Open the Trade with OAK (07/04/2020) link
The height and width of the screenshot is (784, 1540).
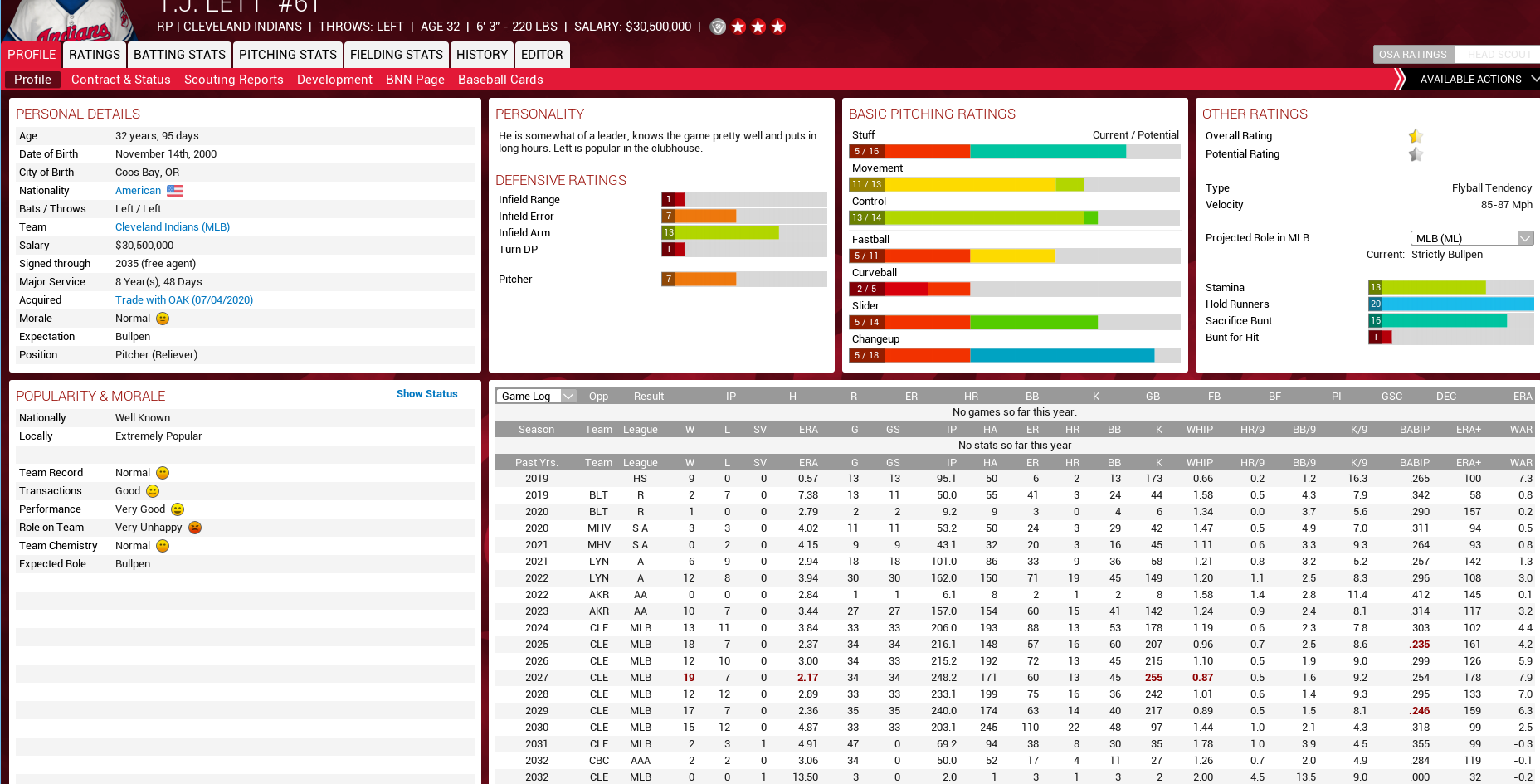click(184, 300)
